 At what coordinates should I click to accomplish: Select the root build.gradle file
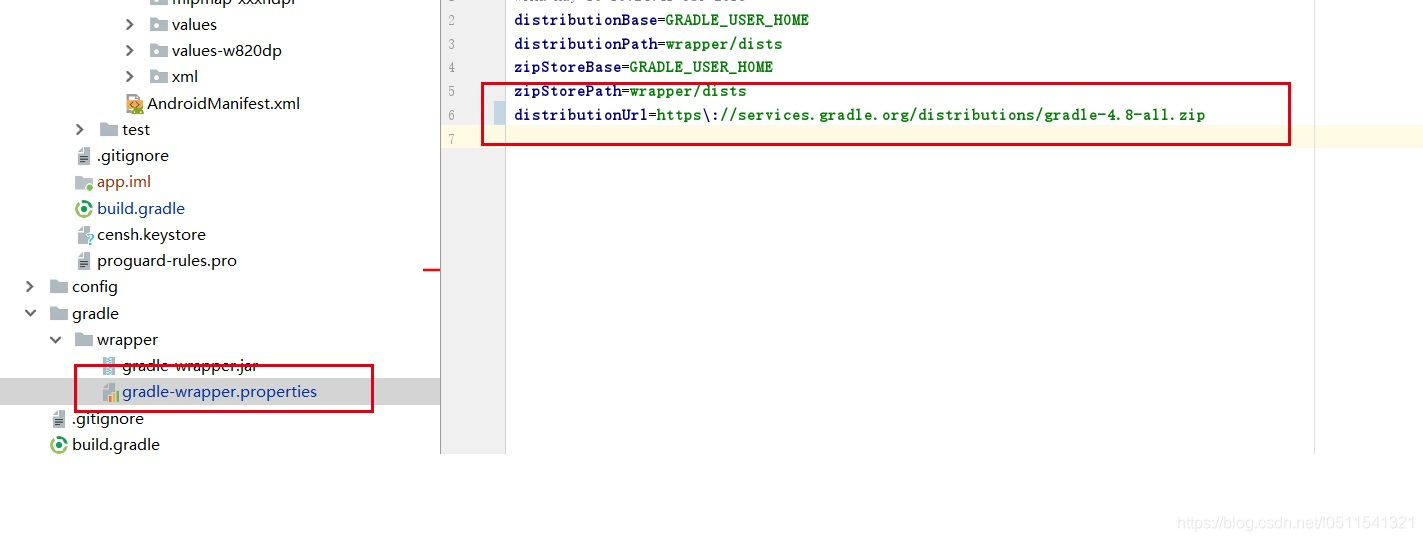tap(116, 444)
